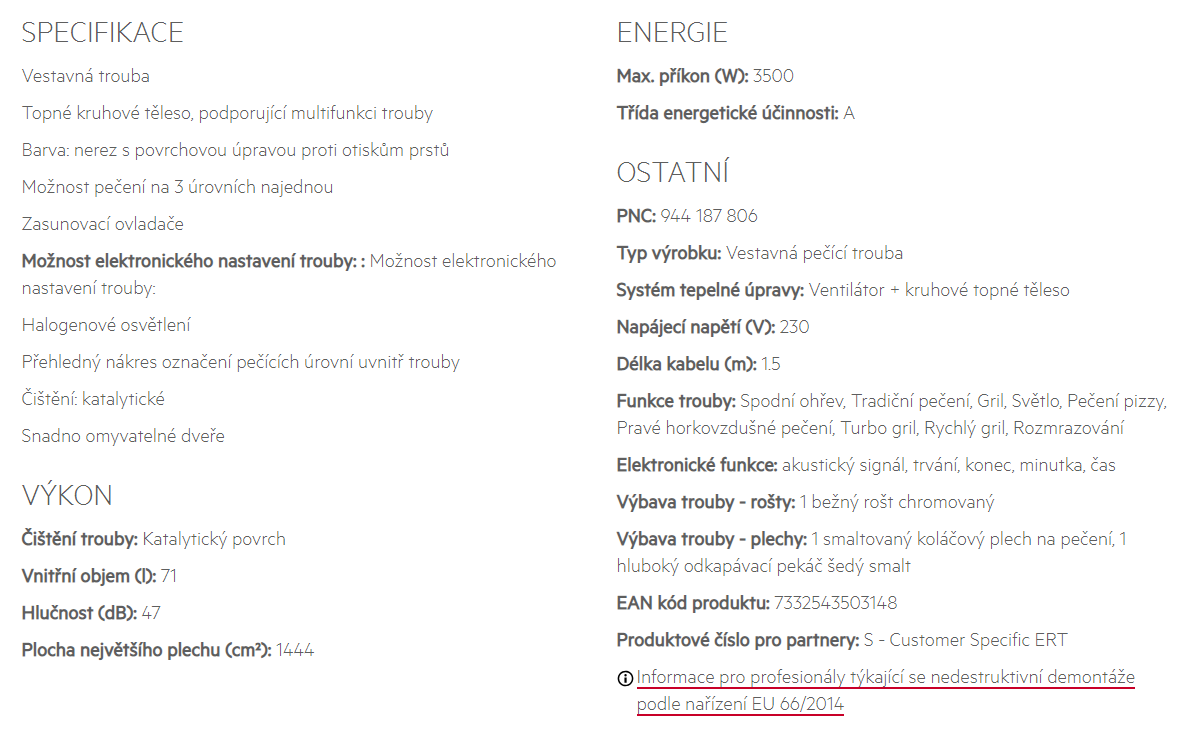Click the PNC number 944 187 806
This screenshot has height=751, width=1188.
708,216
